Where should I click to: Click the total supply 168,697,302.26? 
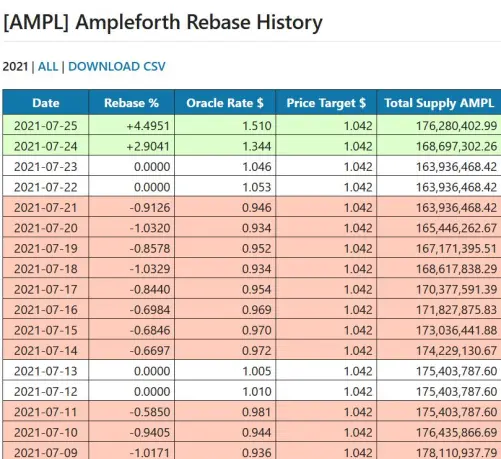click(x=457, y=146)
